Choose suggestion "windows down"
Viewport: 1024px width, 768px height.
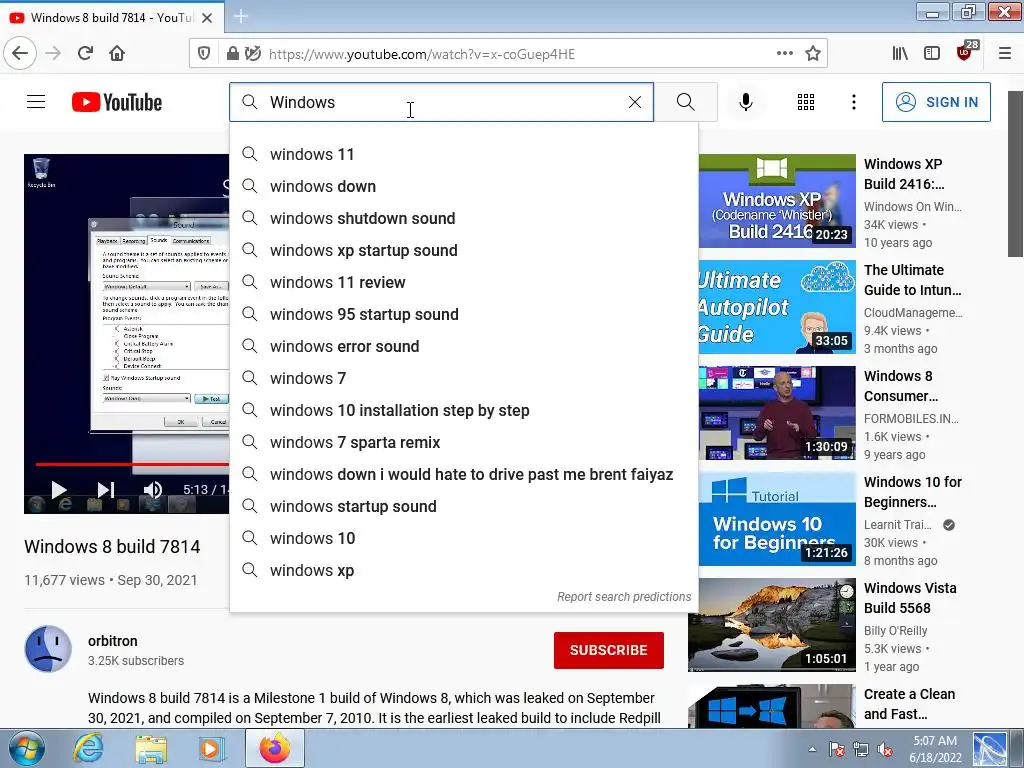click(x=464, y=187)
